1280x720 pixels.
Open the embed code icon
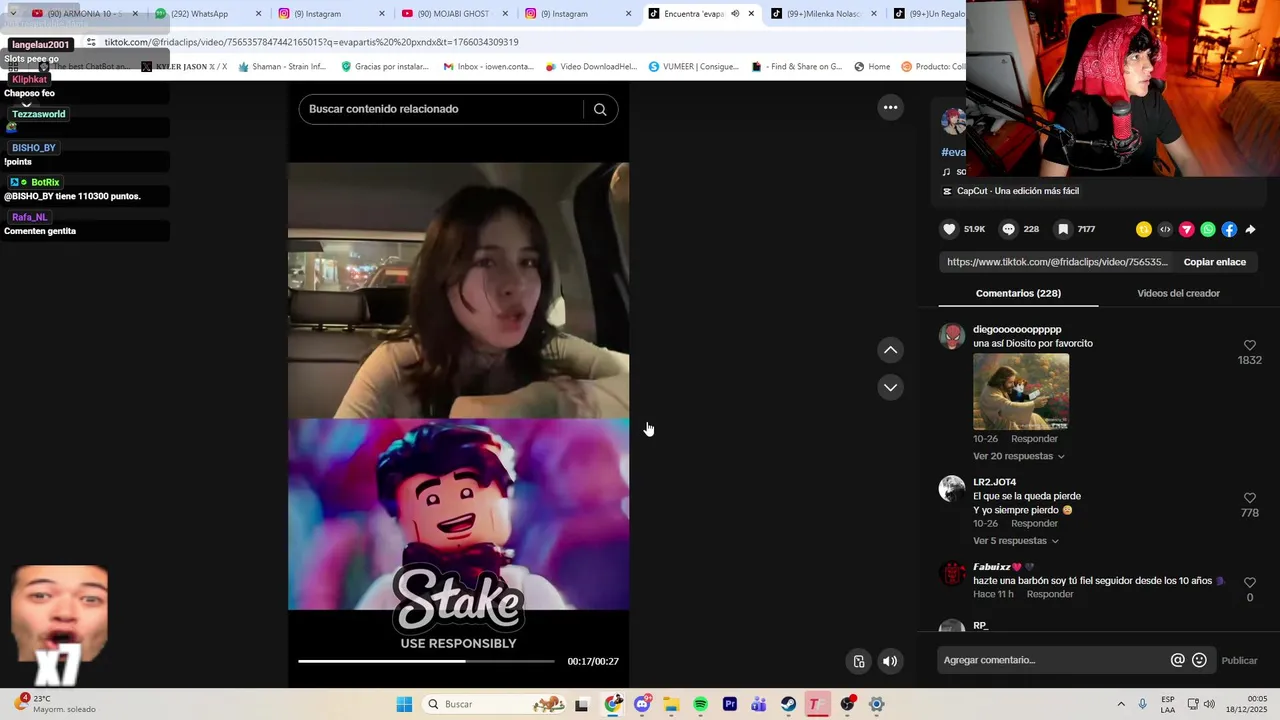1165,229
